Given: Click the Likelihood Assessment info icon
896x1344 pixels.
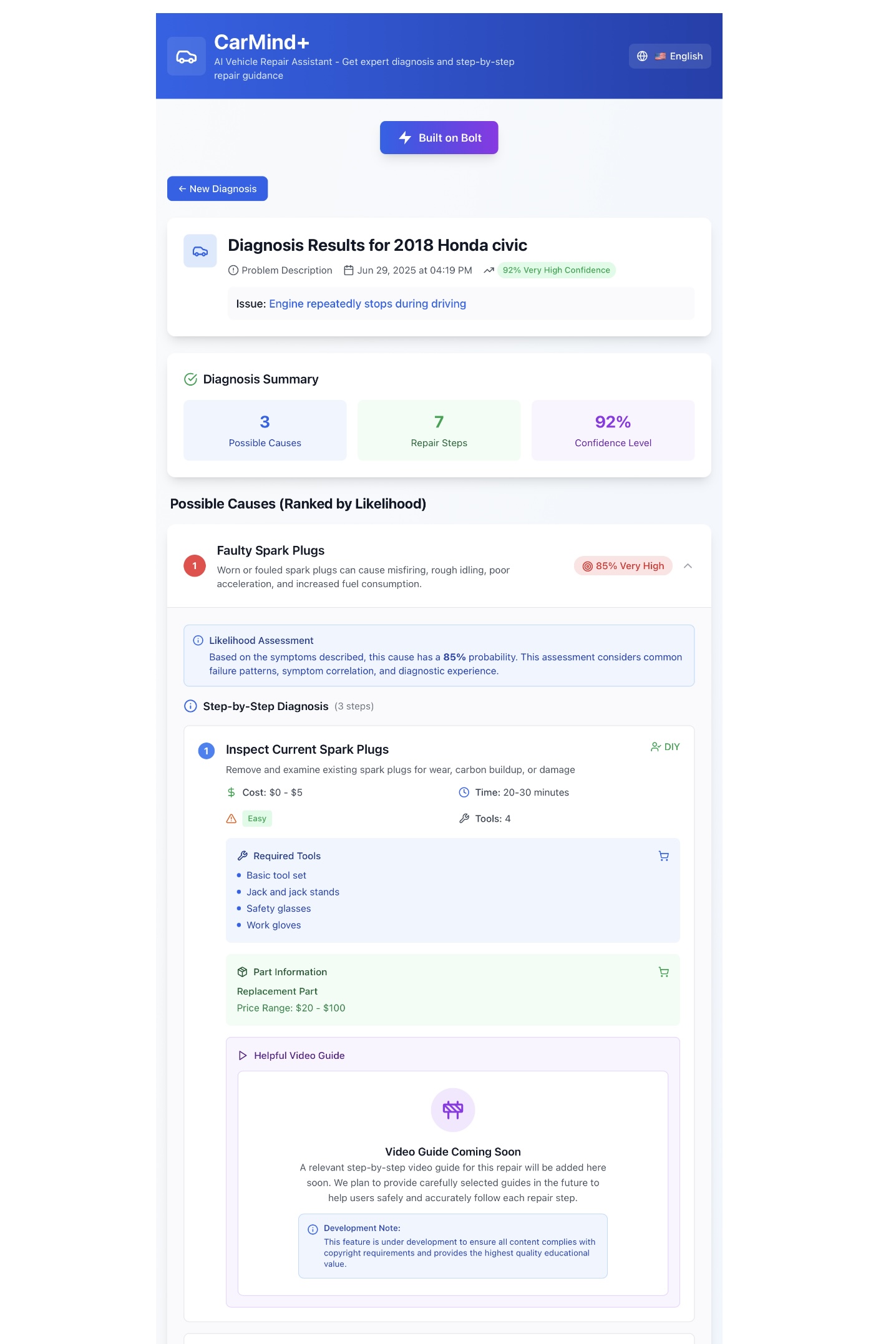Looking at the screenshot, I should tap(198, 641).
